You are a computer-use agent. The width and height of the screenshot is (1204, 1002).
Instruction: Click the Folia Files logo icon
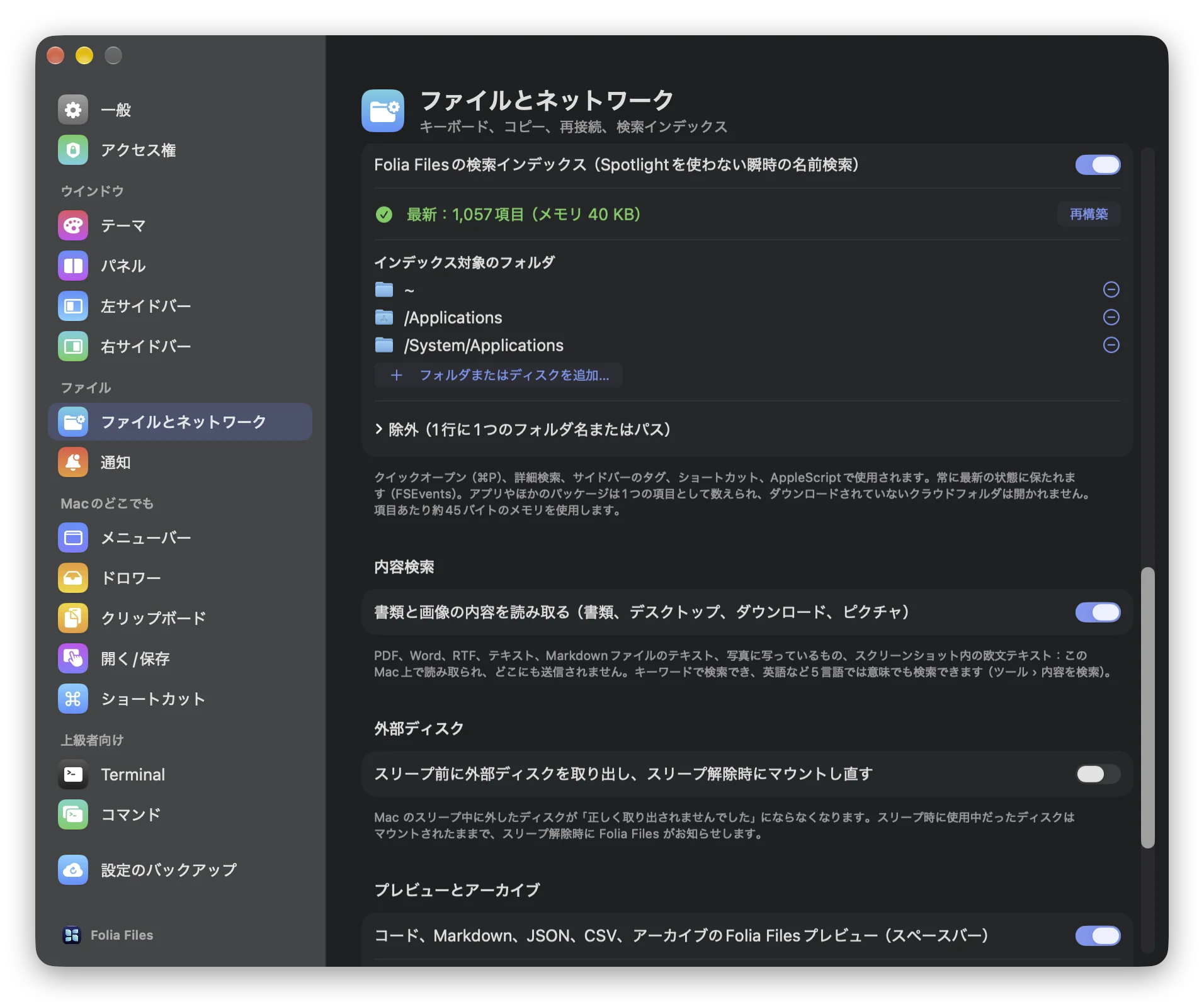[72, 935]
